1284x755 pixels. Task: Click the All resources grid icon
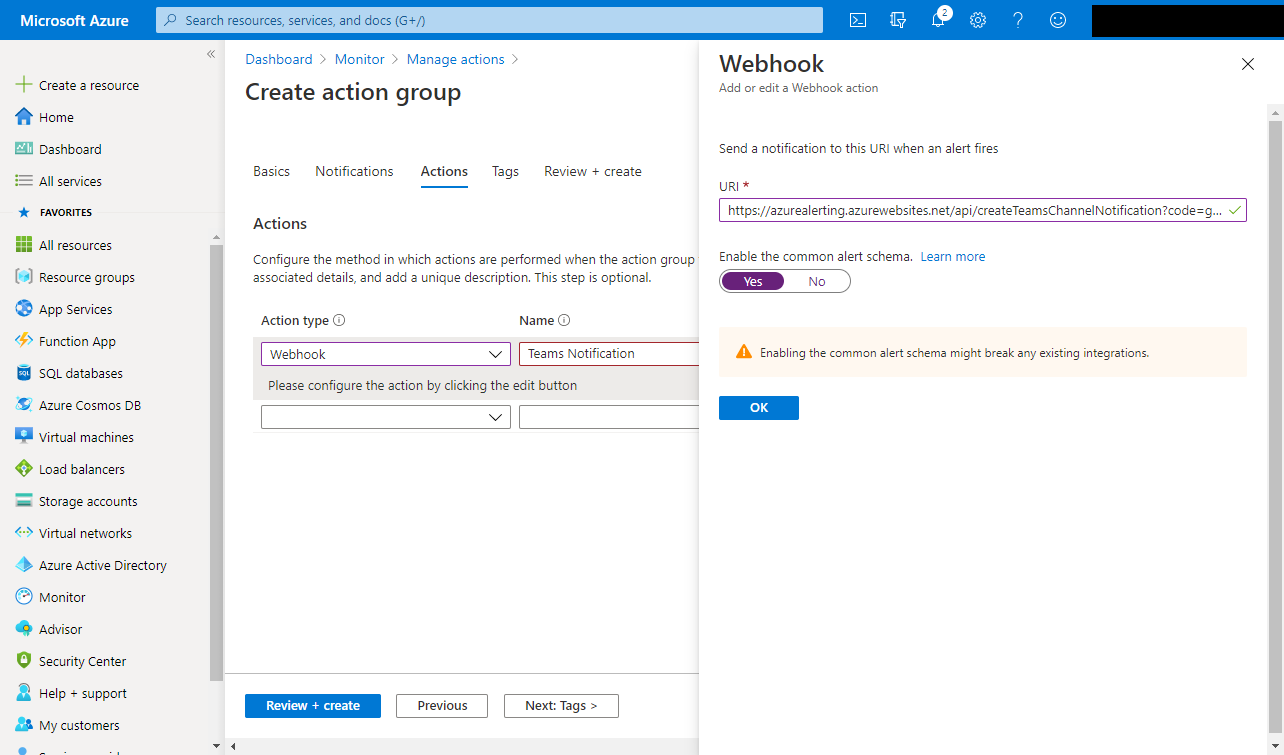pyautogui.click(x=24, y=245)
